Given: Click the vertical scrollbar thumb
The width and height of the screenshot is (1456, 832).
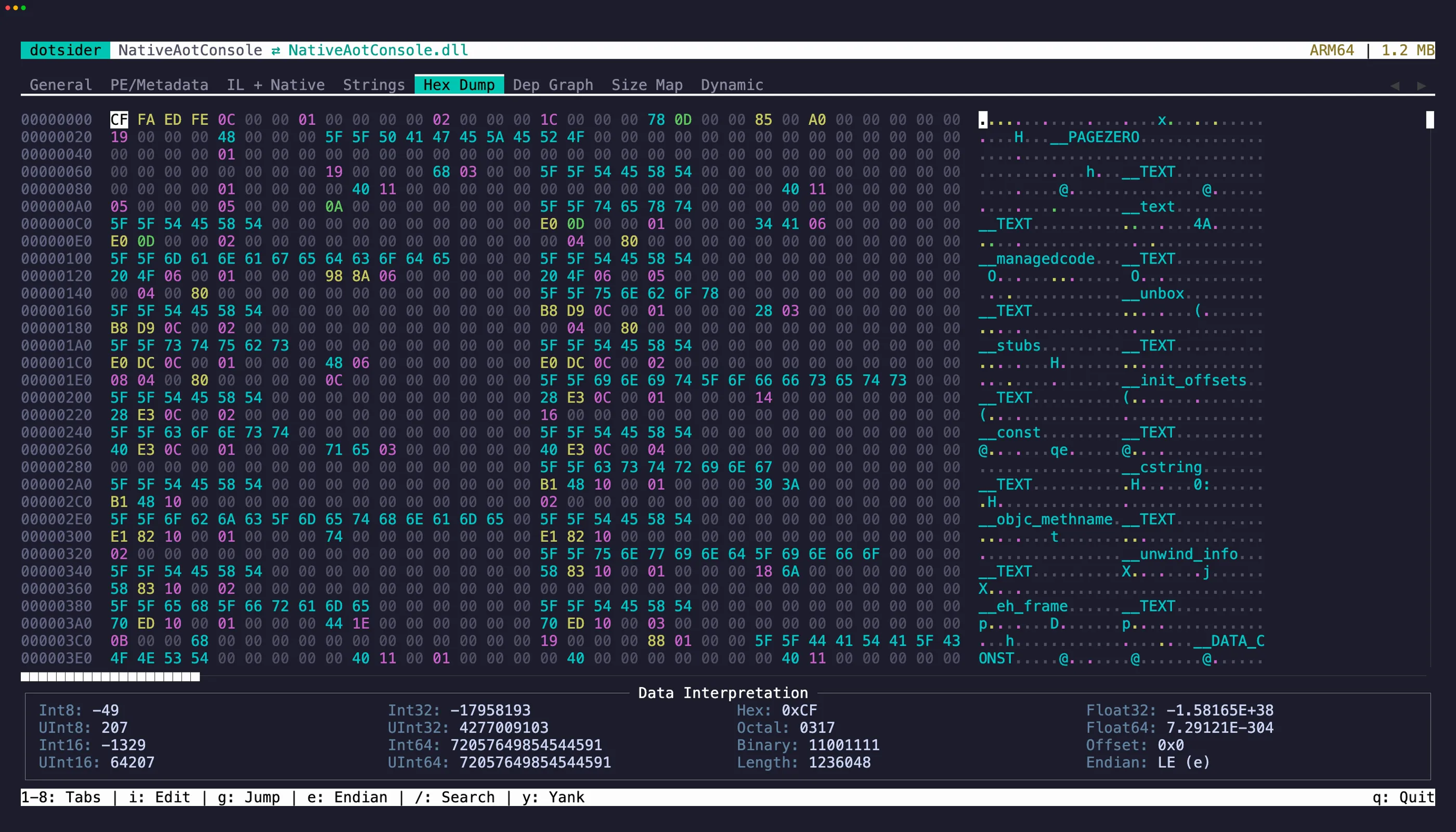Looking at the screenshot, I should coord(1429,120).
